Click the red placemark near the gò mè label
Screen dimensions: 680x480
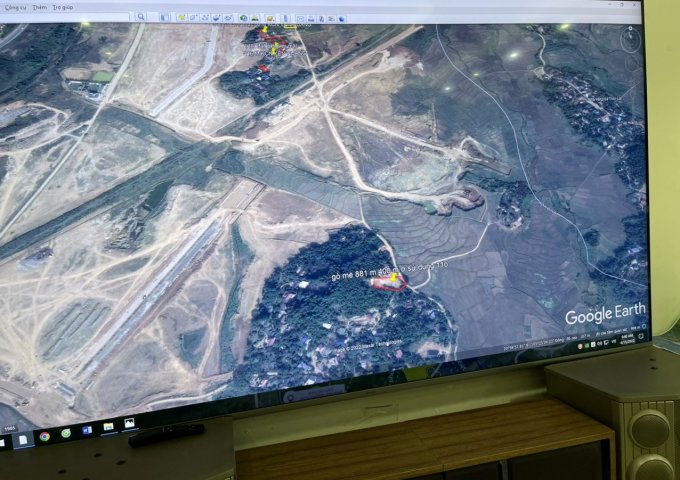(x=386, y=283)
